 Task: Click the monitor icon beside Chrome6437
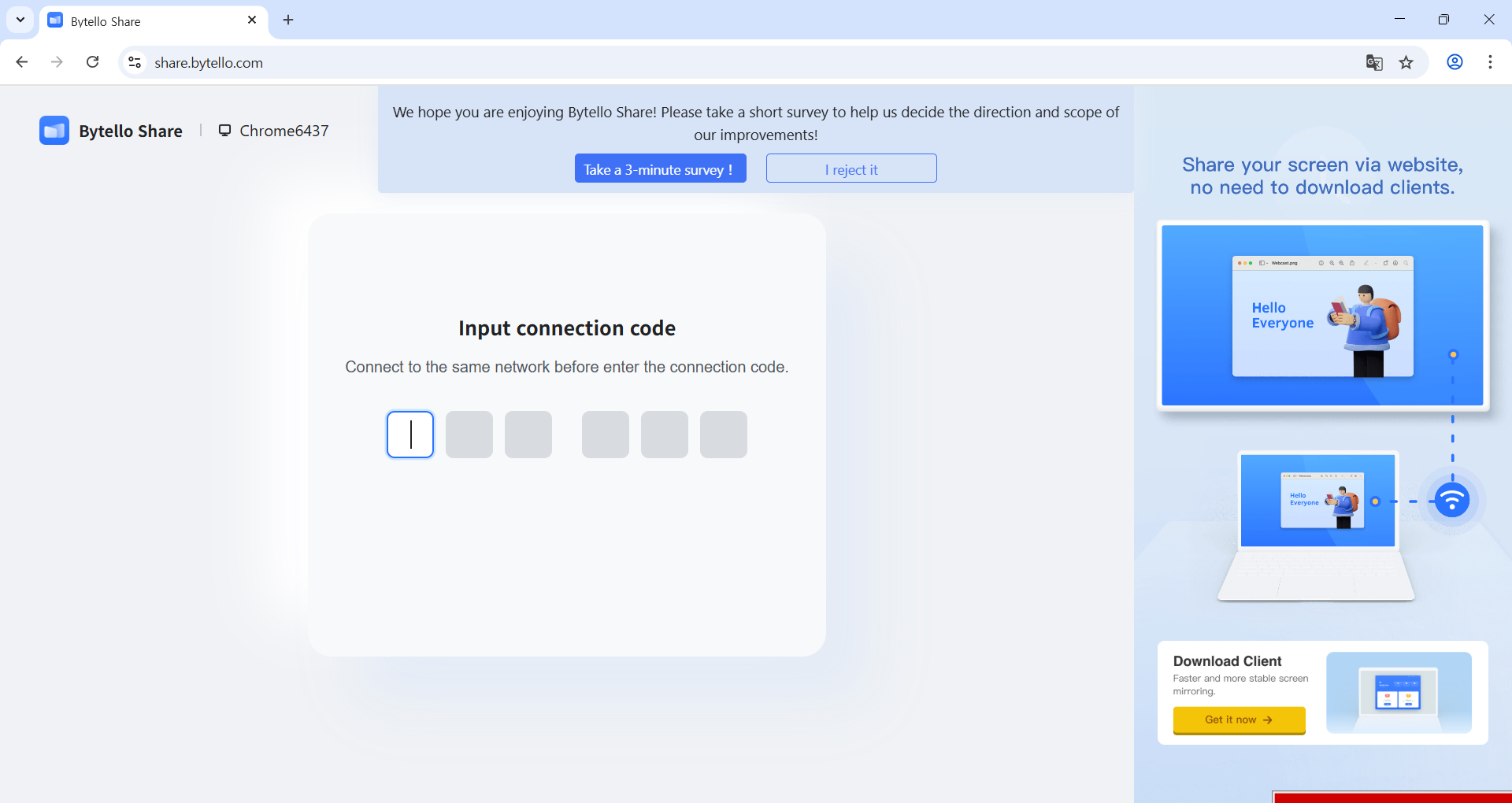(x=224, y=131)
